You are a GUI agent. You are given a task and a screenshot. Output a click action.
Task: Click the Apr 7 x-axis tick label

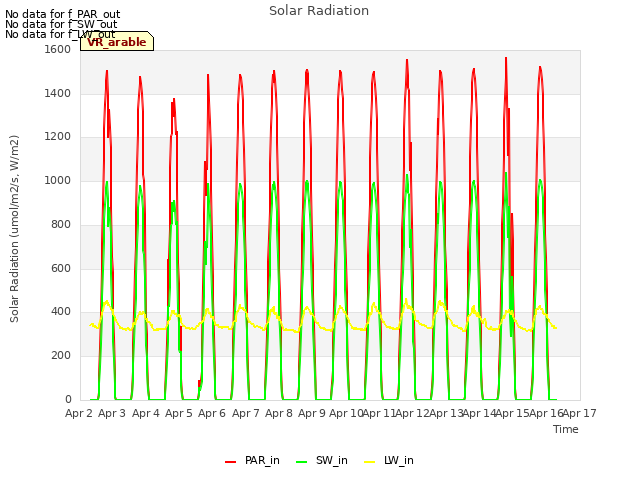(245, 413)
